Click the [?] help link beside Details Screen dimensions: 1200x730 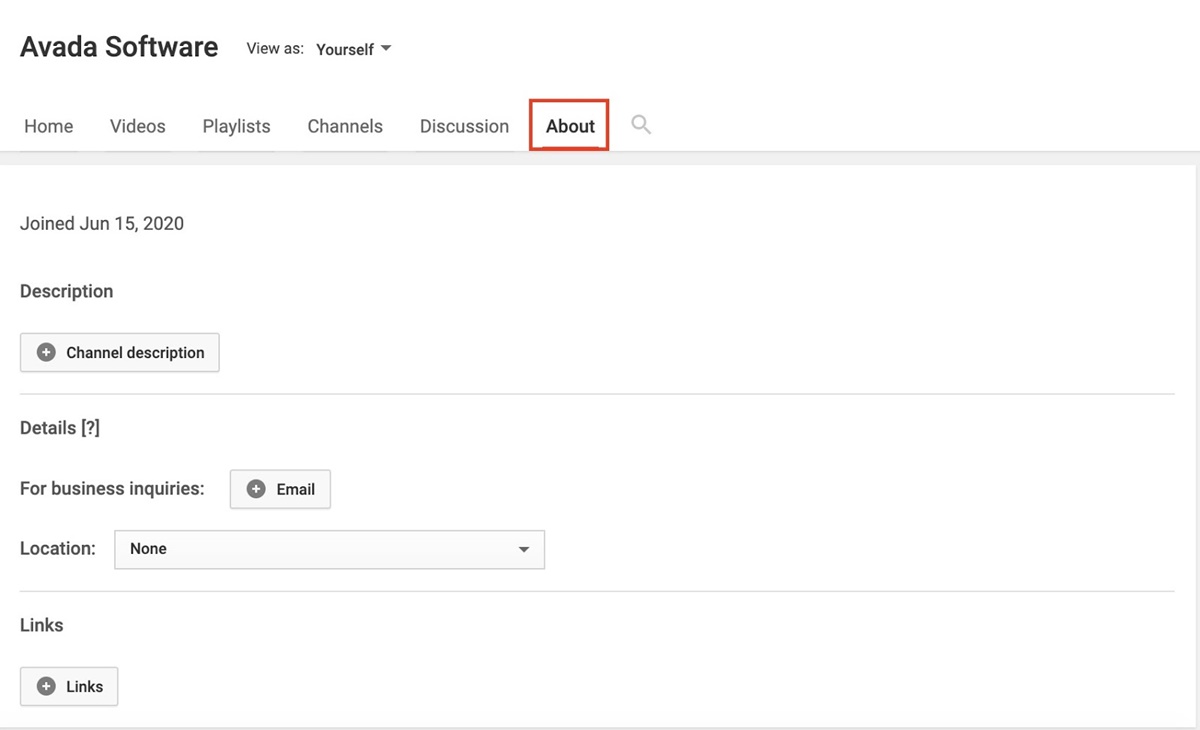tap(90, 428)
